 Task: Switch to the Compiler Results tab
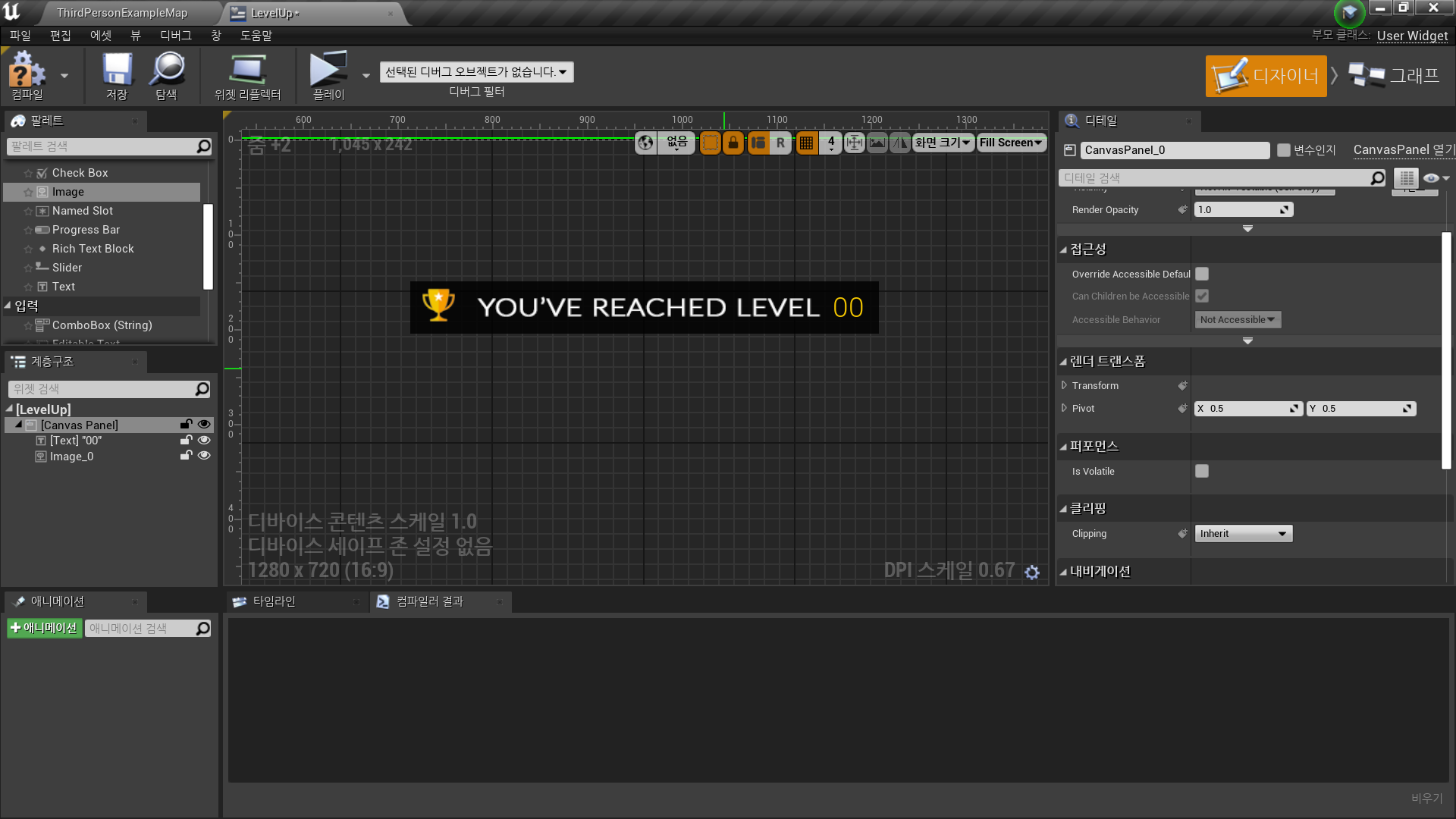pyautogui.click(x=429, y=601)
